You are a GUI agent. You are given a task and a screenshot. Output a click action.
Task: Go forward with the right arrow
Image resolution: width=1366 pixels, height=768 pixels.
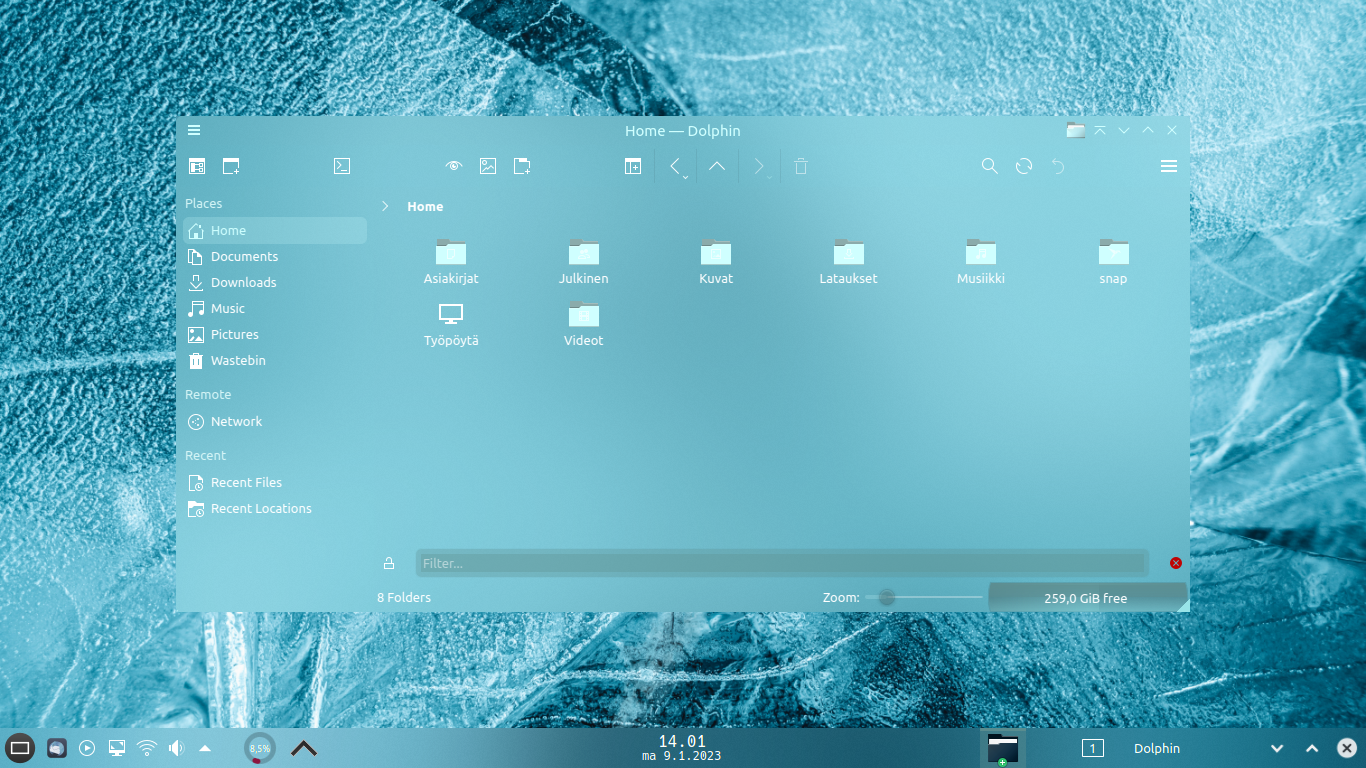[x=760, y=166]
